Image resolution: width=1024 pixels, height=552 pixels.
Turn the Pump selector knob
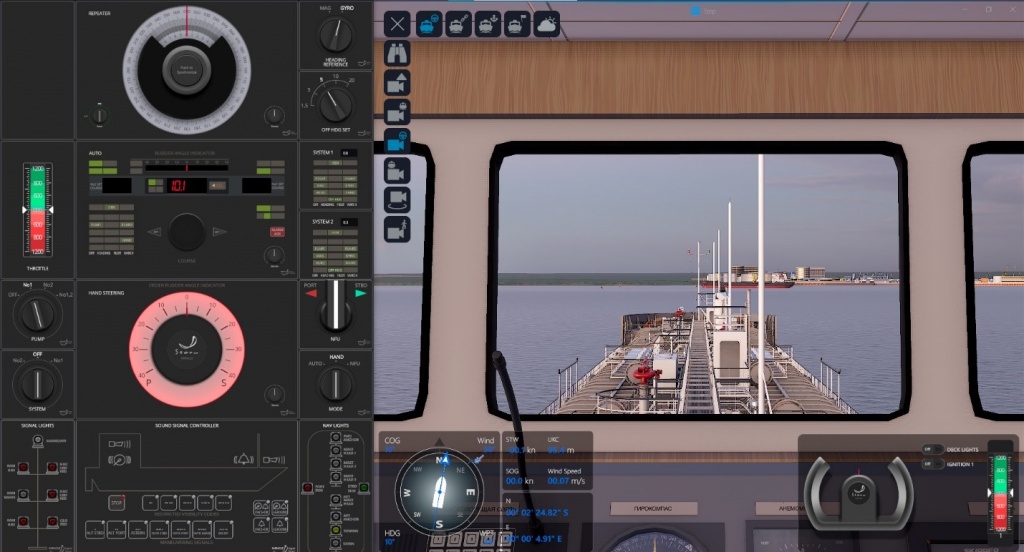click(x=37, y=316)
